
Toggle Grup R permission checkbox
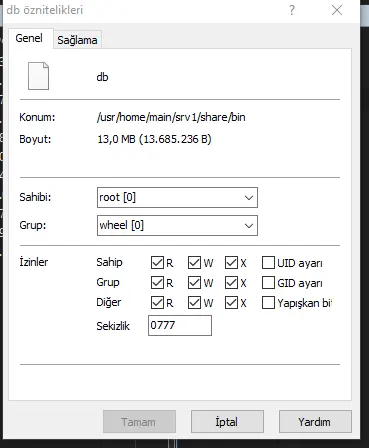click(157, 283)
